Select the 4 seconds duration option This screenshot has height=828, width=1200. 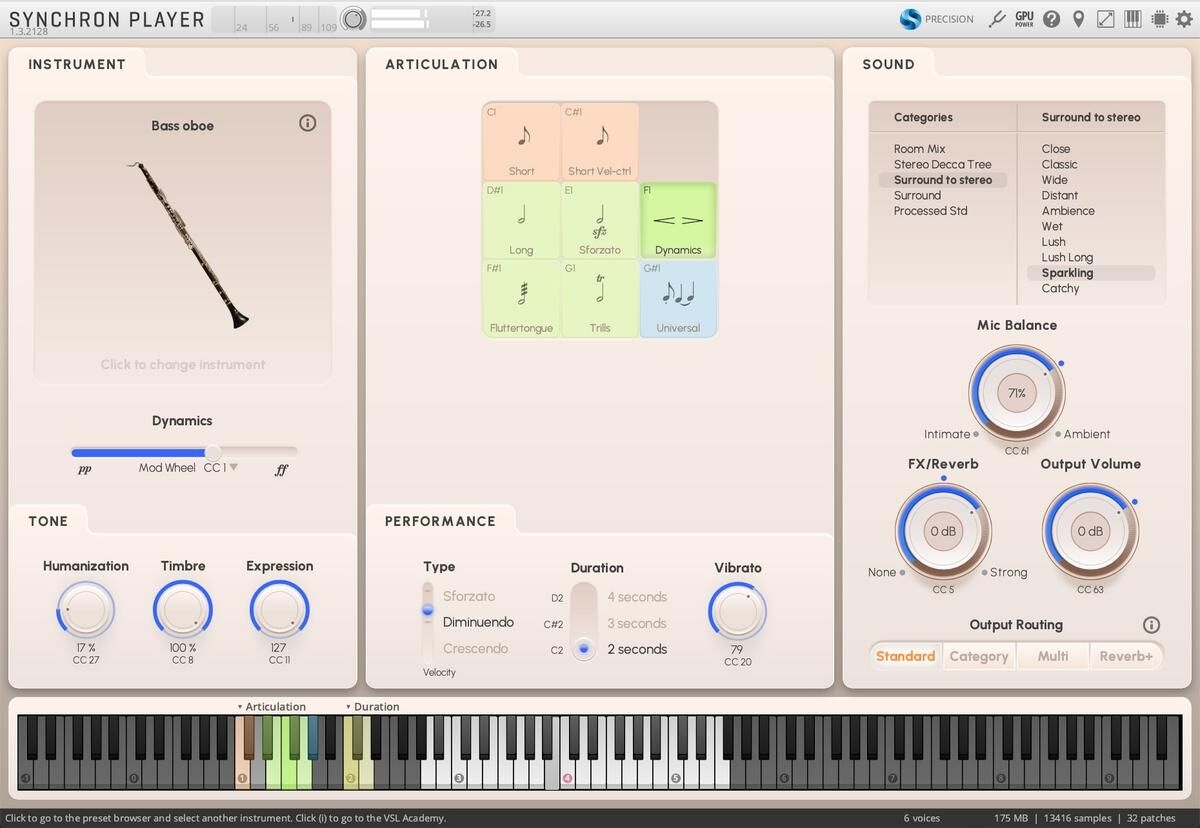point(637,597)
